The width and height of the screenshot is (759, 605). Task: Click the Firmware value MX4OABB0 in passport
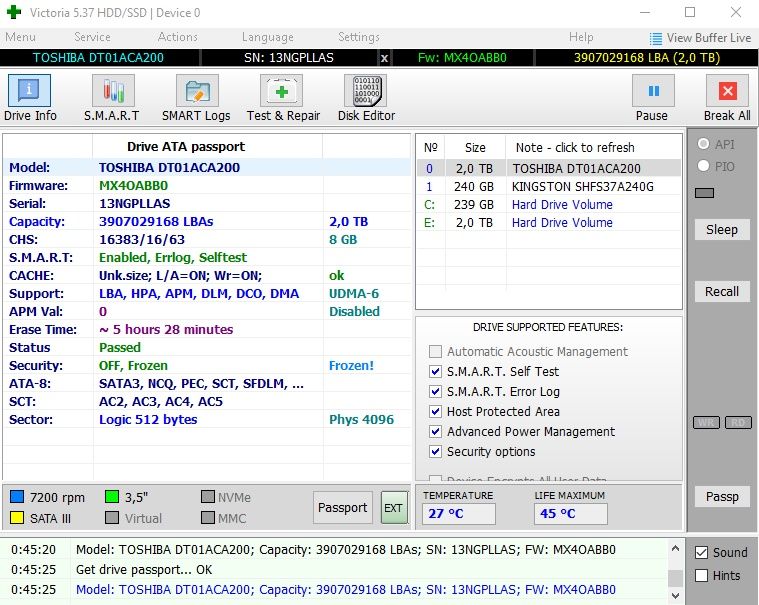click(x=134, y=186)
